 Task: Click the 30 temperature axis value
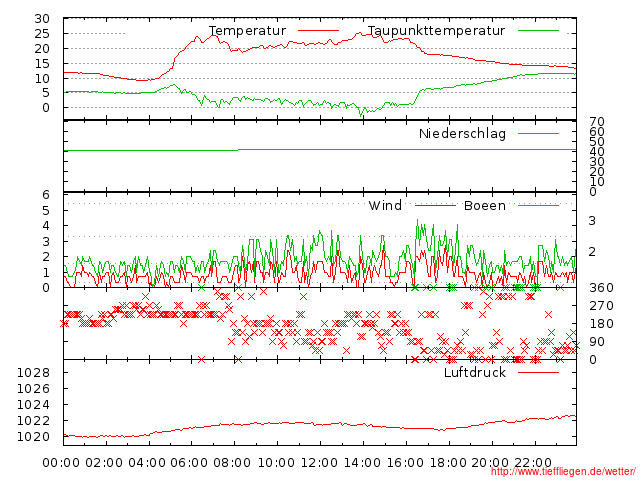[42, 19]
